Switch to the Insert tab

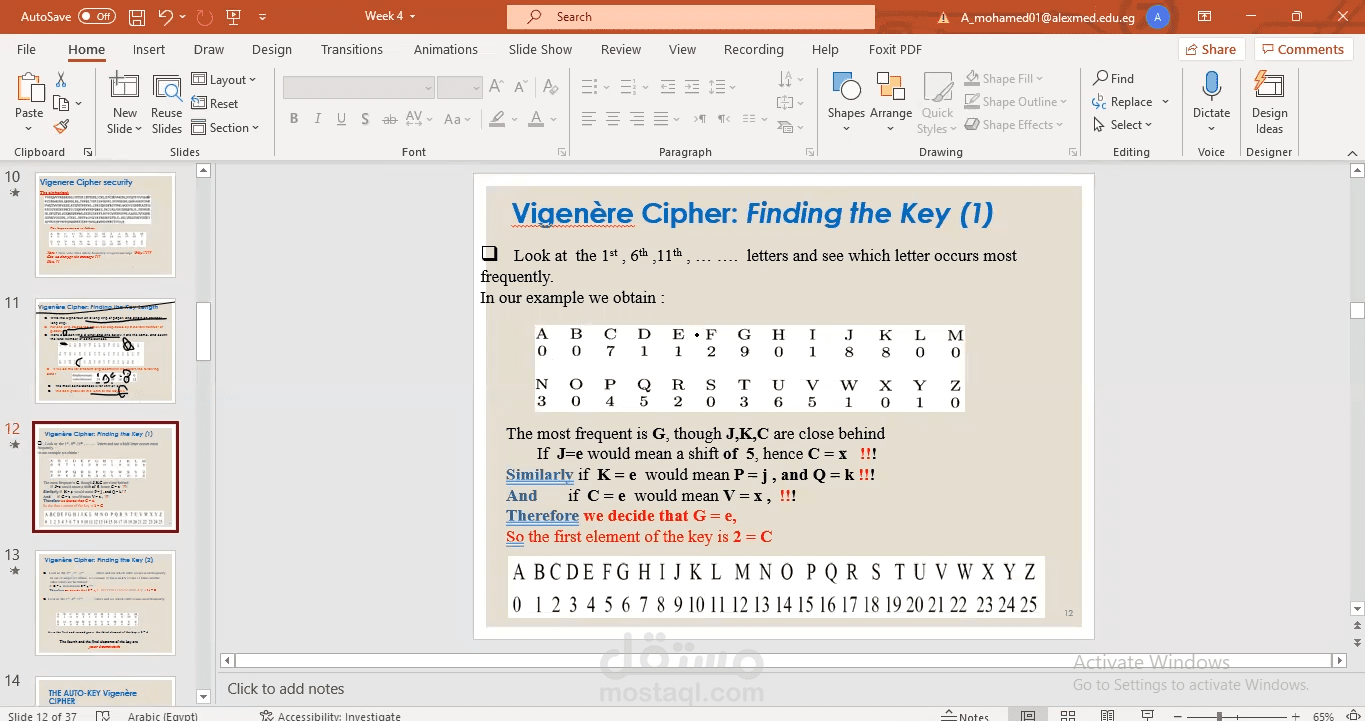point(149,49)
